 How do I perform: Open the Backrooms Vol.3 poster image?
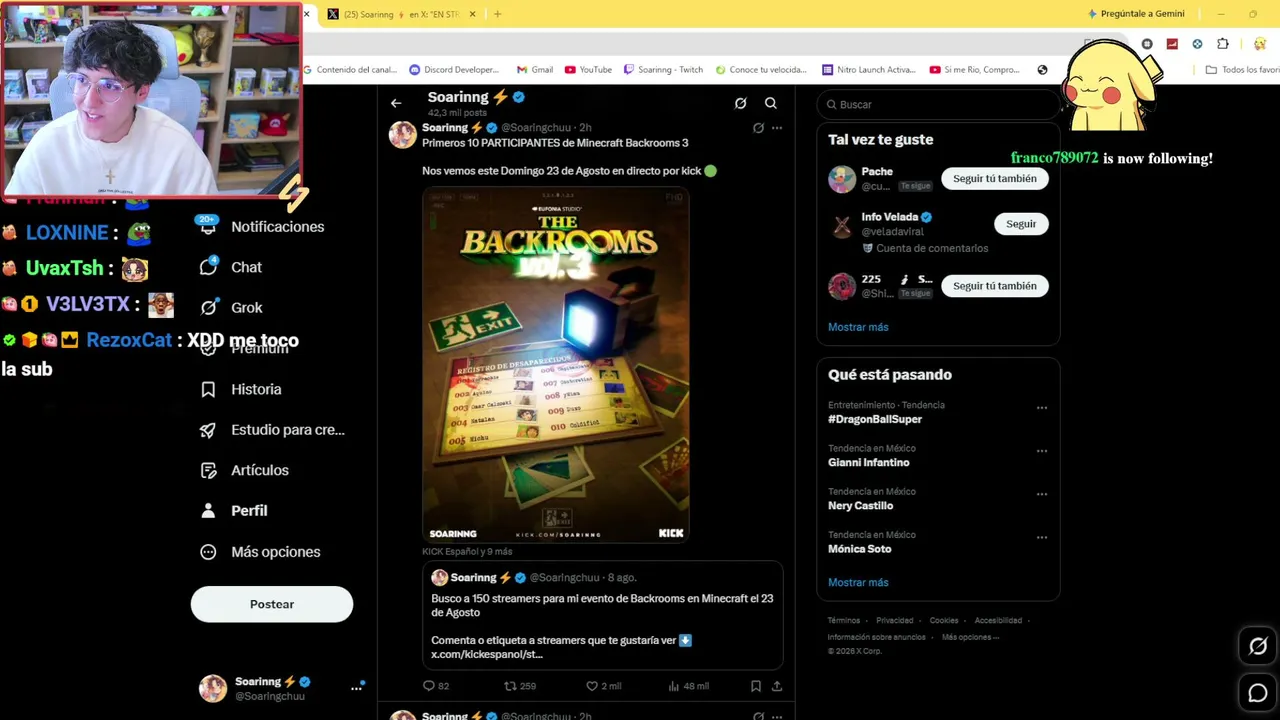(556, 365)
